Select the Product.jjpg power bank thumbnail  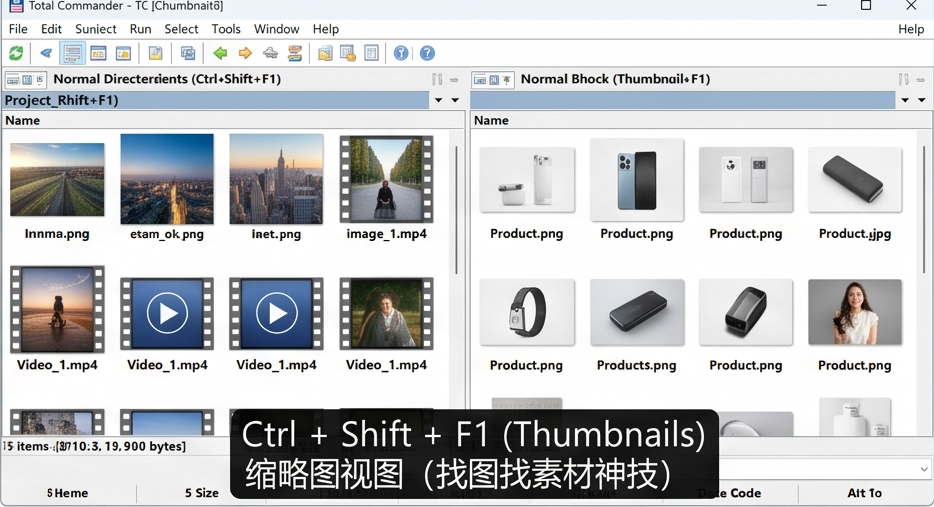point(855,180)
